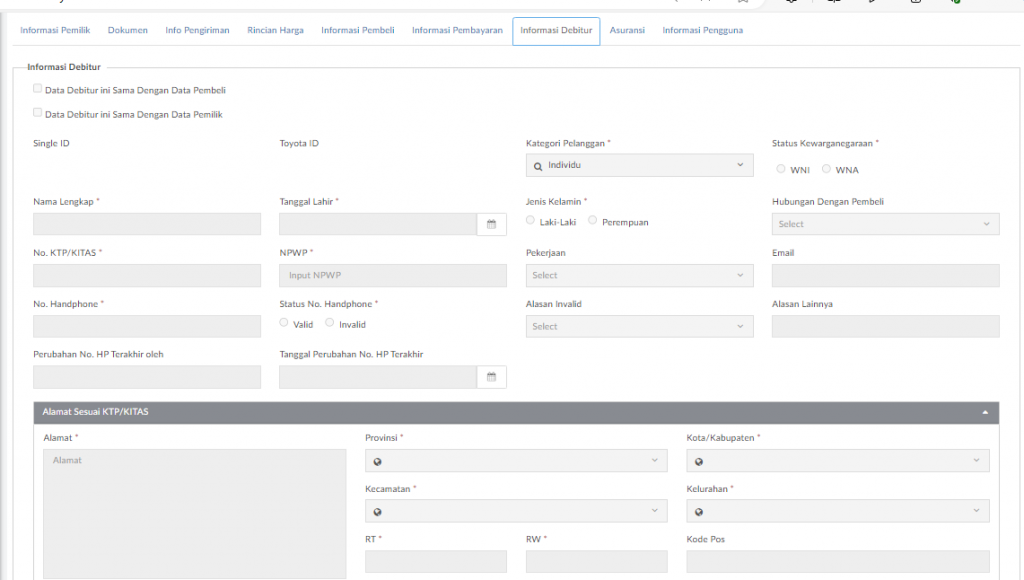Viewport: 1024px width, 580px height.
Task: Open Info Pengiriman tab
Action: 197,31
